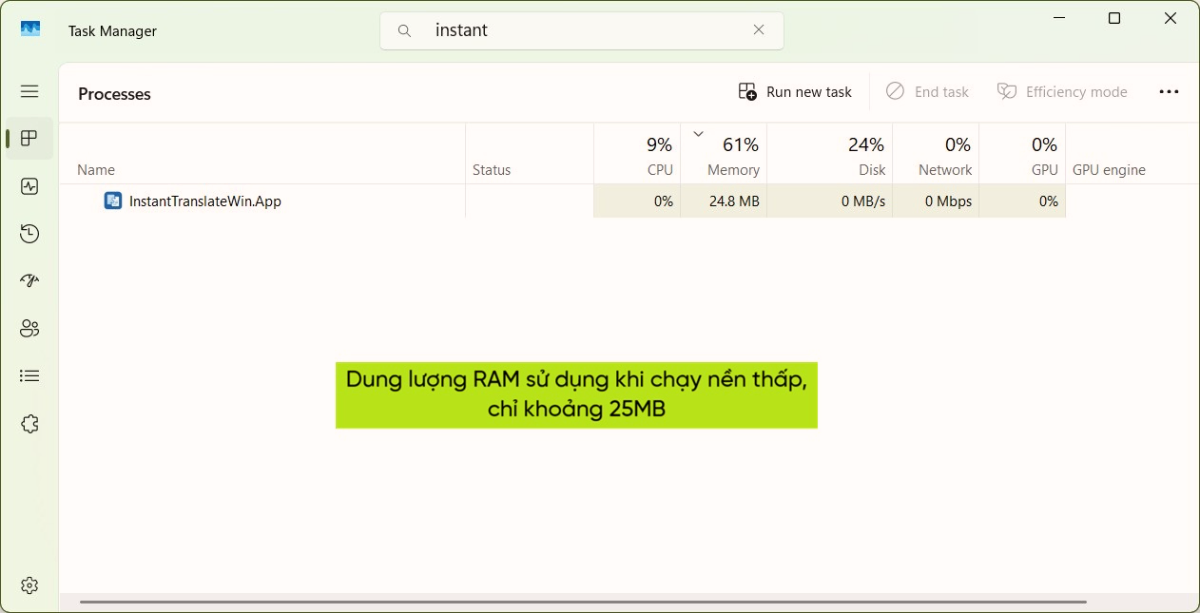1200x613 pixels.
Task: Clear the search text with X
Action: (759, 30)
